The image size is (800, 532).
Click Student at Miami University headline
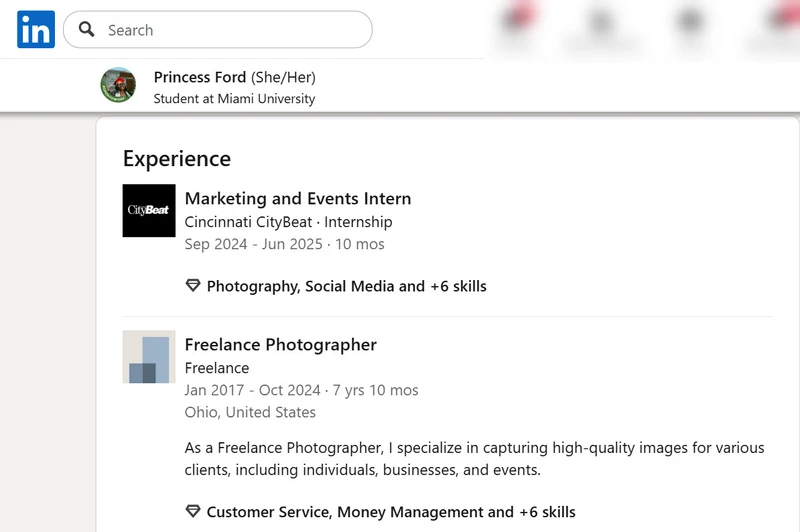pyautogui.click(x=234, y=98)
